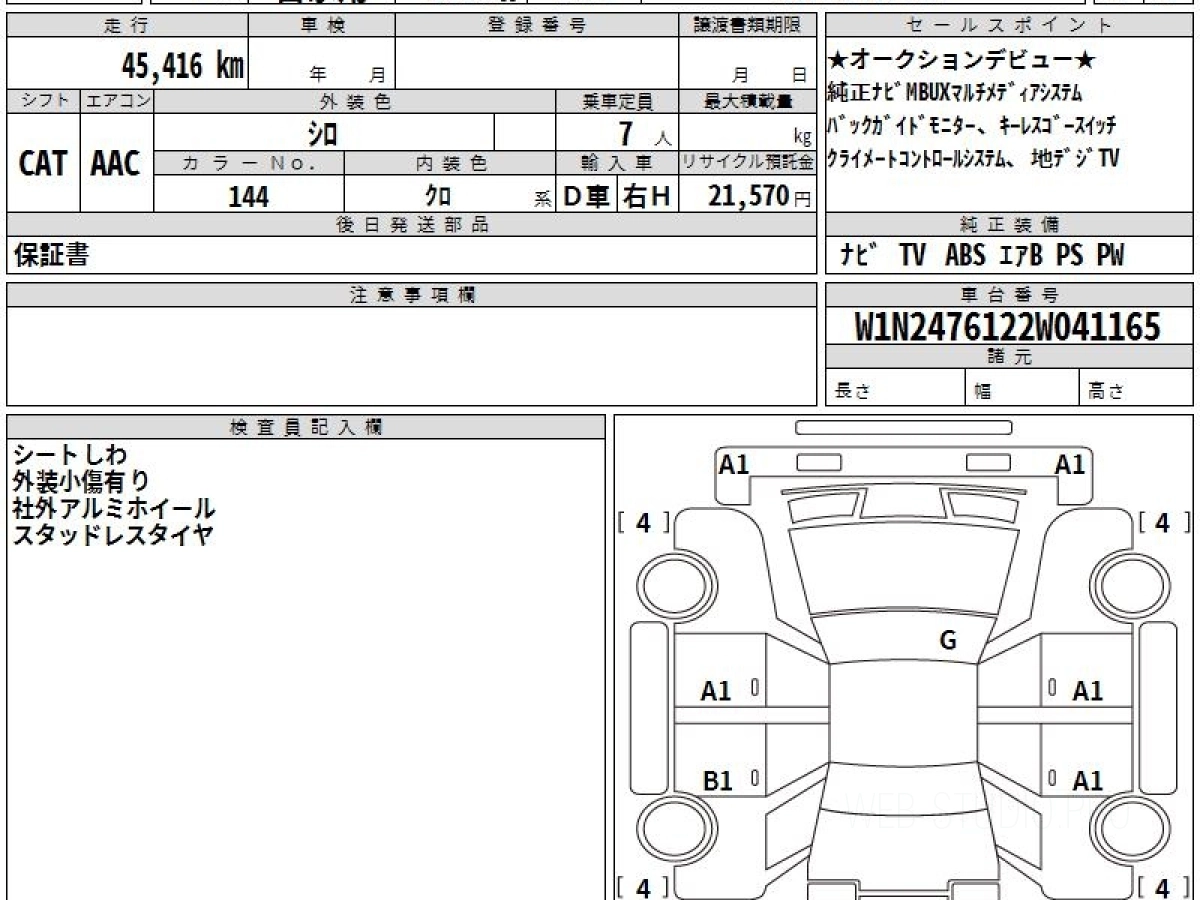Image resolution: width=1200 pixels, height=900 pixels.
Task: Click the chassis number W1N2476122W041165
Action: 1007,327
